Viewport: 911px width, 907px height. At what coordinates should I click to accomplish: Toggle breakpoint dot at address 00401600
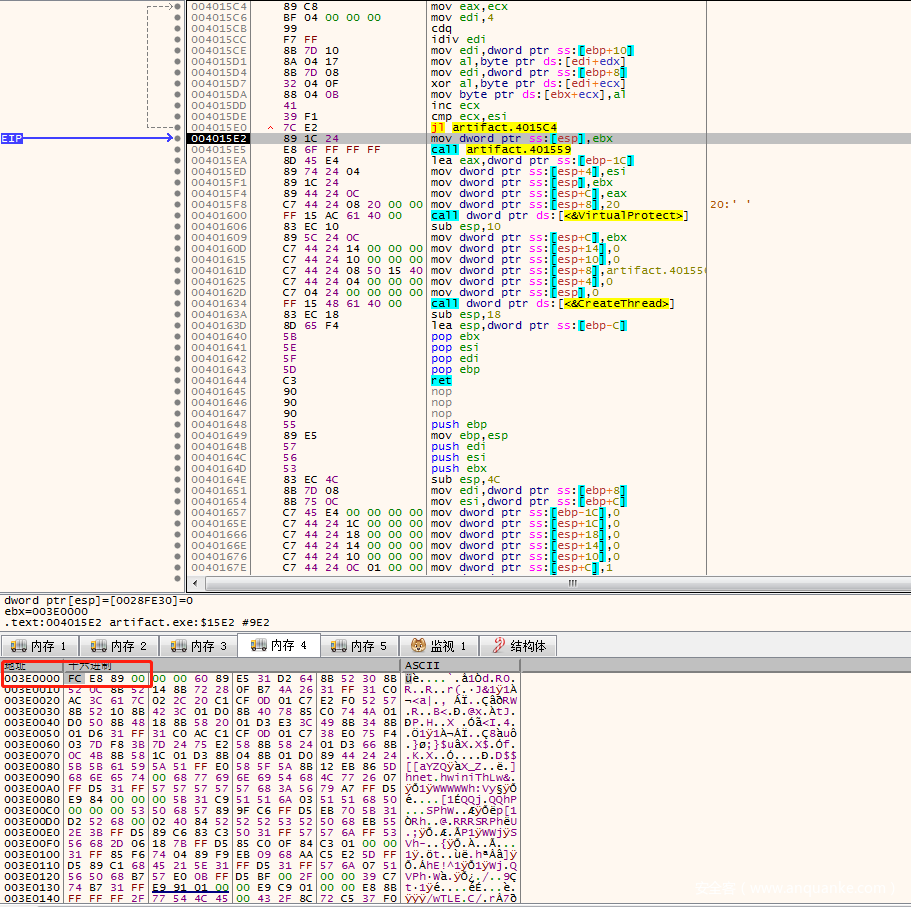pyautogui.click(x=178, y=215)
